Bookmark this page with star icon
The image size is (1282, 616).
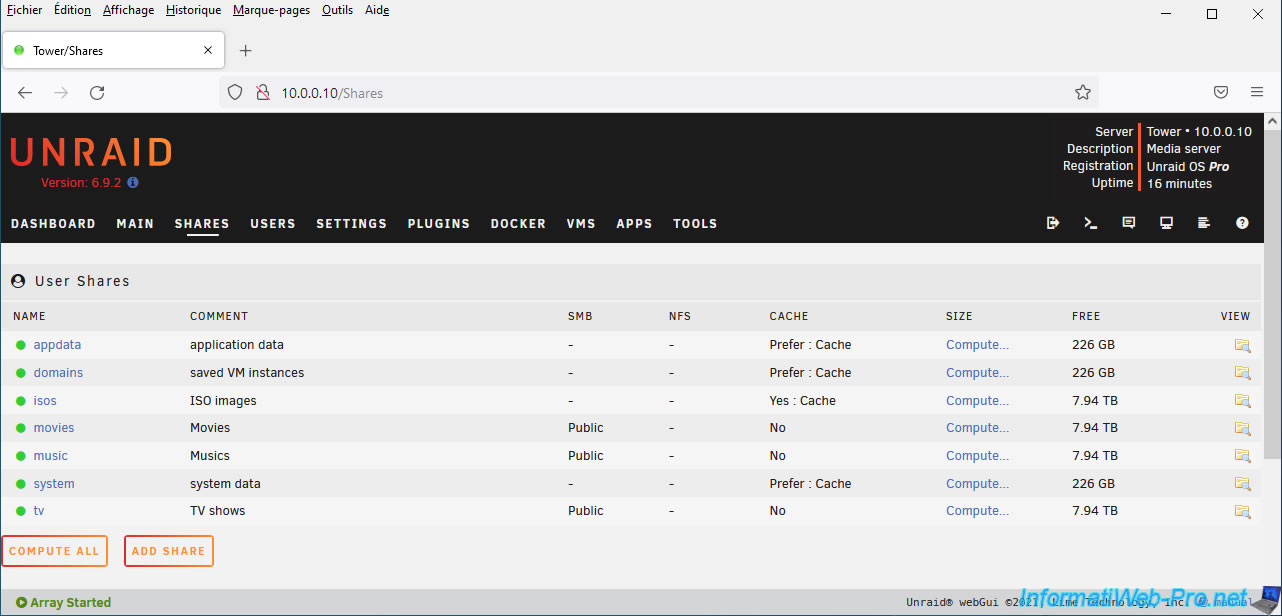pos(1082,92)
